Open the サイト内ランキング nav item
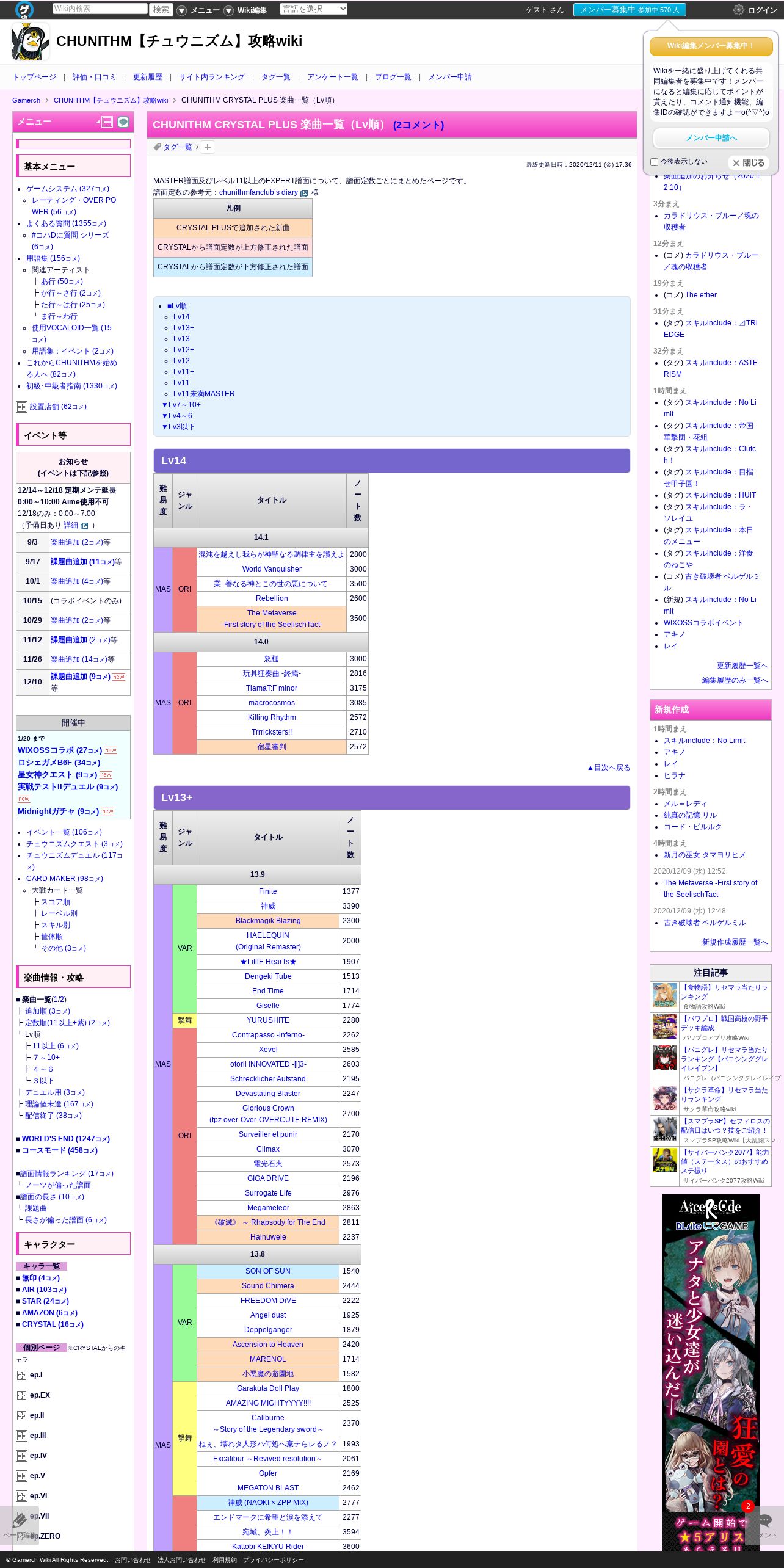This screenshot has width=784, height=1568. pos(211,77)
